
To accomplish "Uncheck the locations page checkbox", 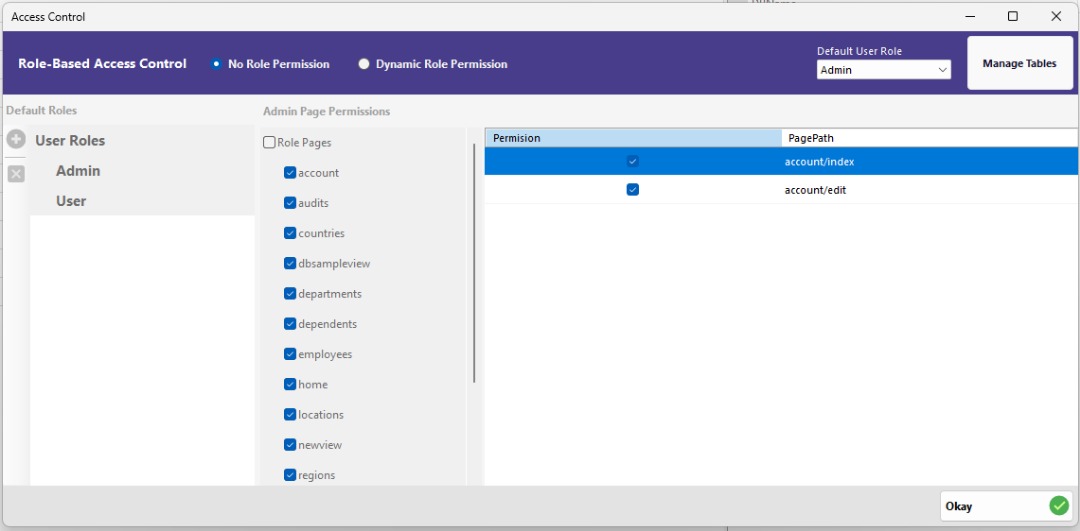I will (x=290, y=415).
